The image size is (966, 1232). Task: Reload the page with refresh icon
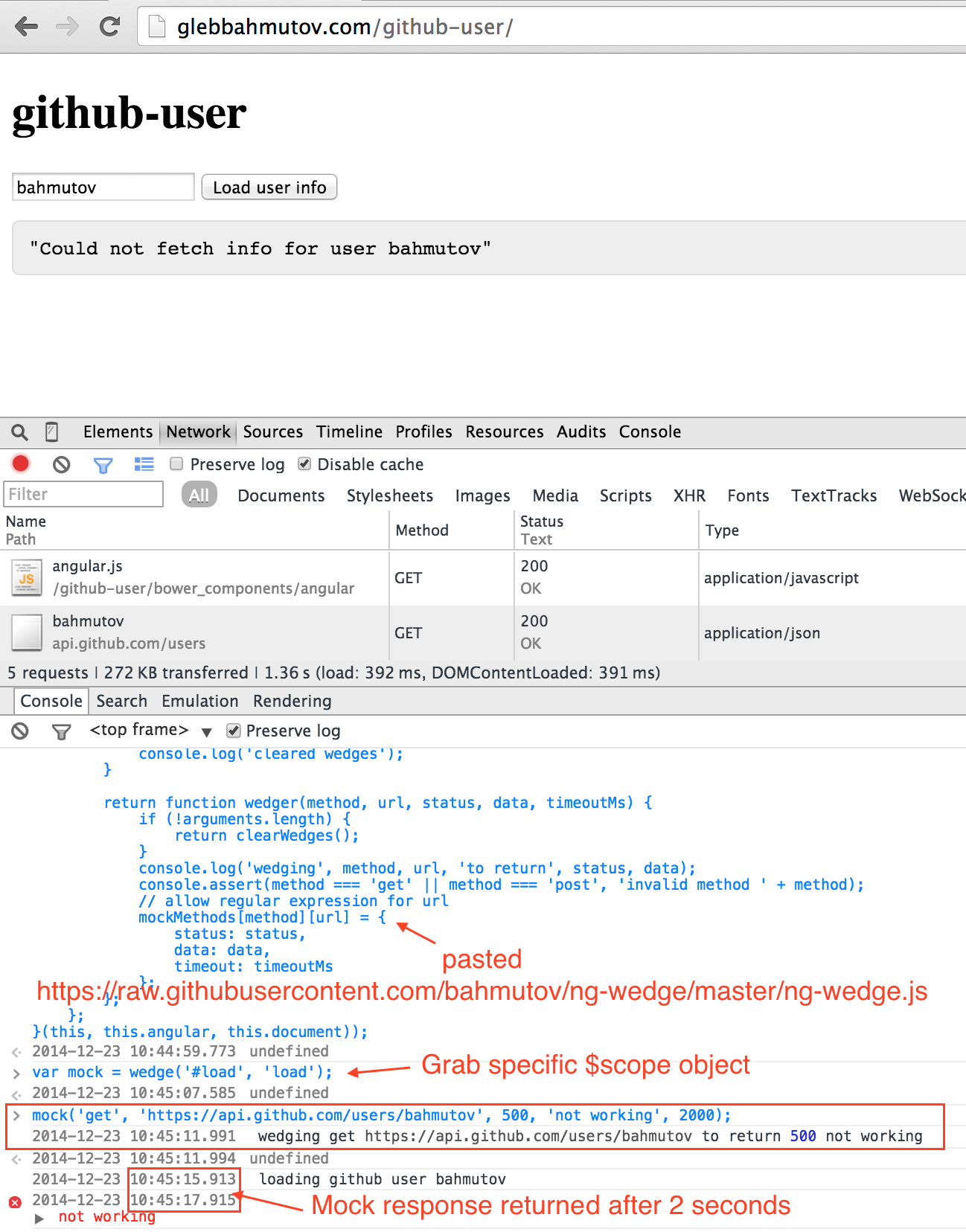click(x=110, y=27)
